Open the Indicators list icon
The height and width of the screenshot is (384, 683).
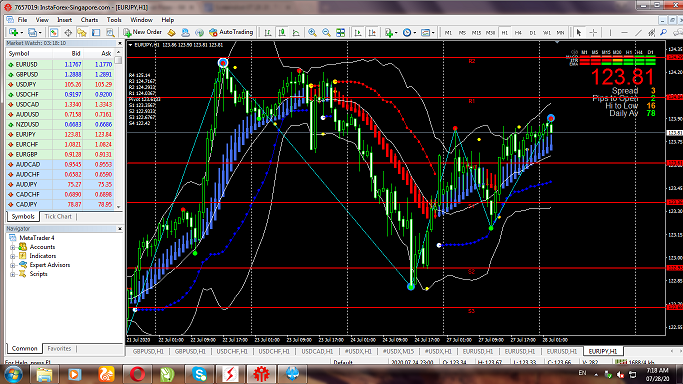pyautogui.click(x=389, y=33)
